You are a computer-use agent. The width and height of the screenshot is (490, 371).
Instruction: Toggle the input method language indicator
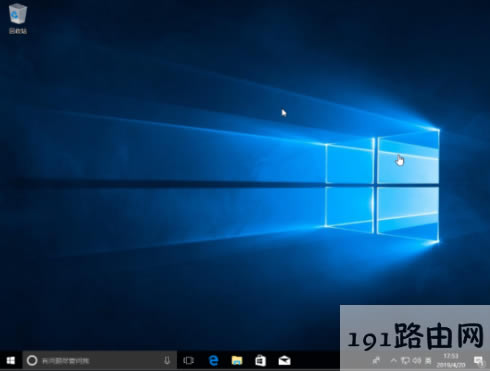tap(428, 360)
